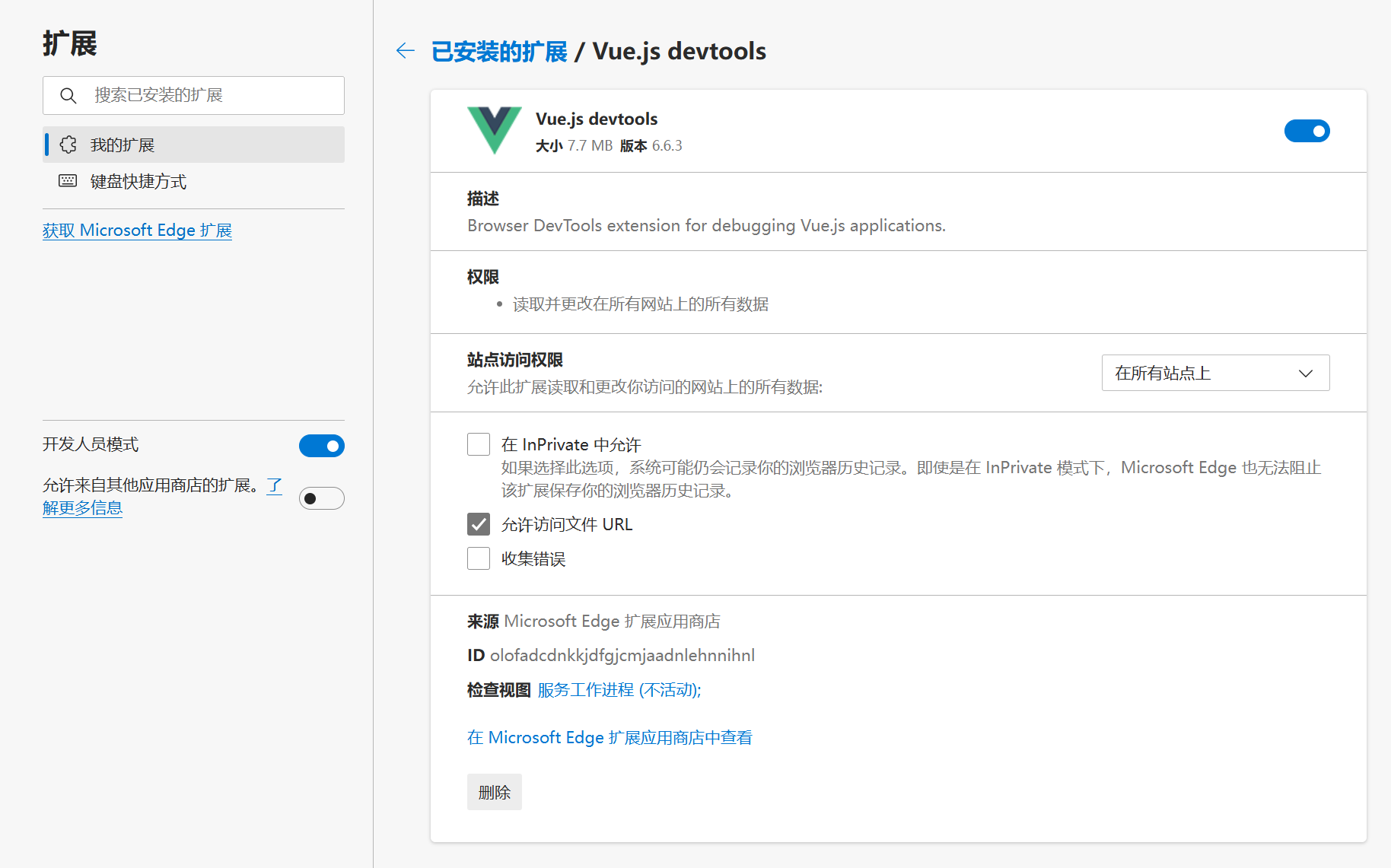Check the Collect errors box
1391x868 pixels.
click(x=479, y=558)
